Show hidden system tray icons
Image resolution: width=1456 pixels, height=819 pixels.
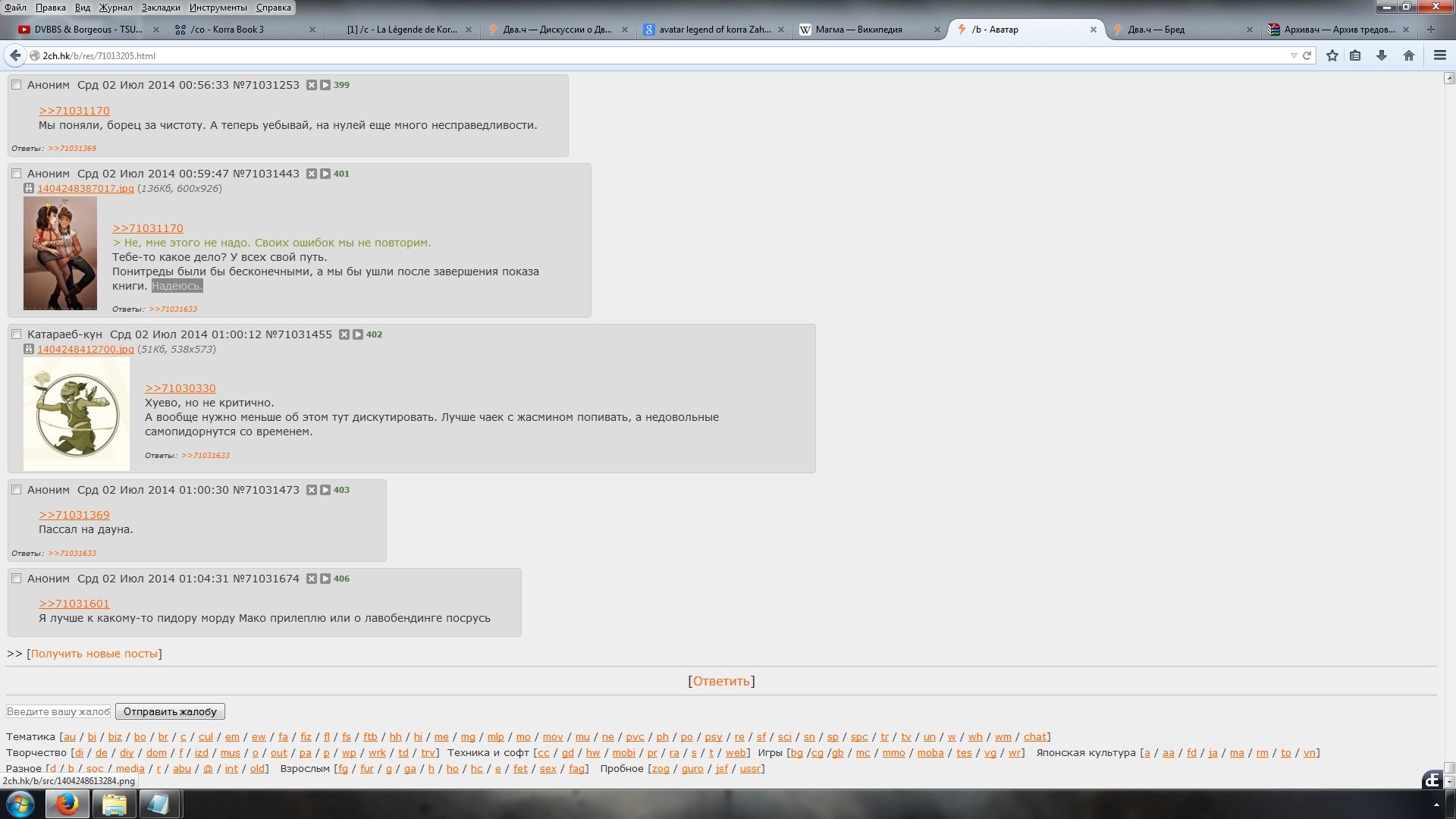[x=1436, y=805]
